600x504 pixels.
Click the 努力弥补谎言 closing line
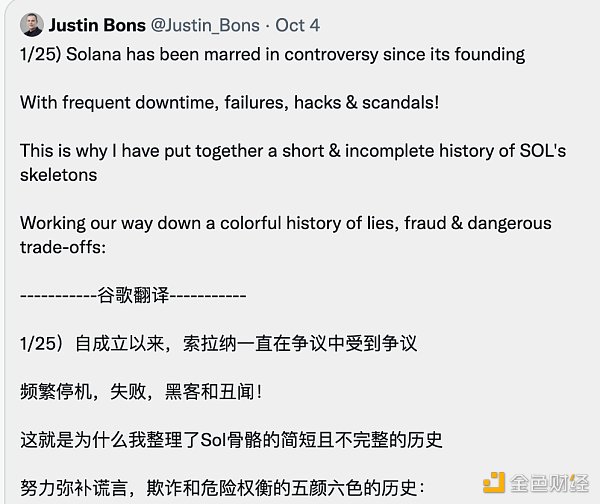[222, 488]
